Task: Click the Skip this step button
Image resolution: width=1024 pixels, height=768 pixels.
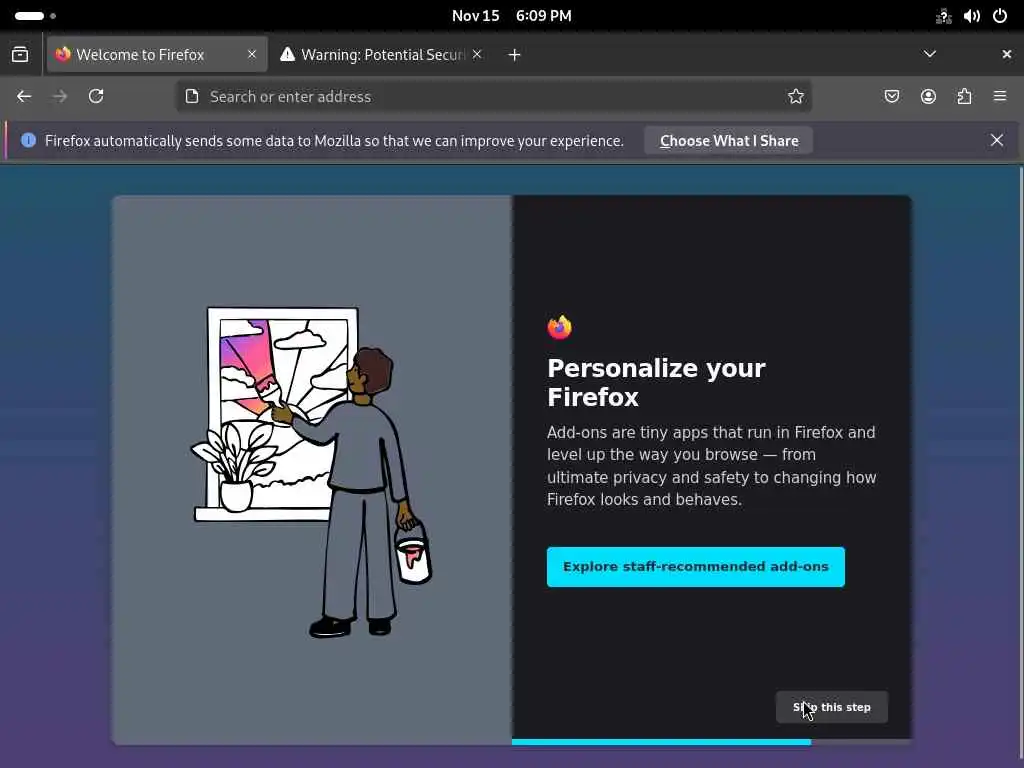Action: tap(831, 707)
